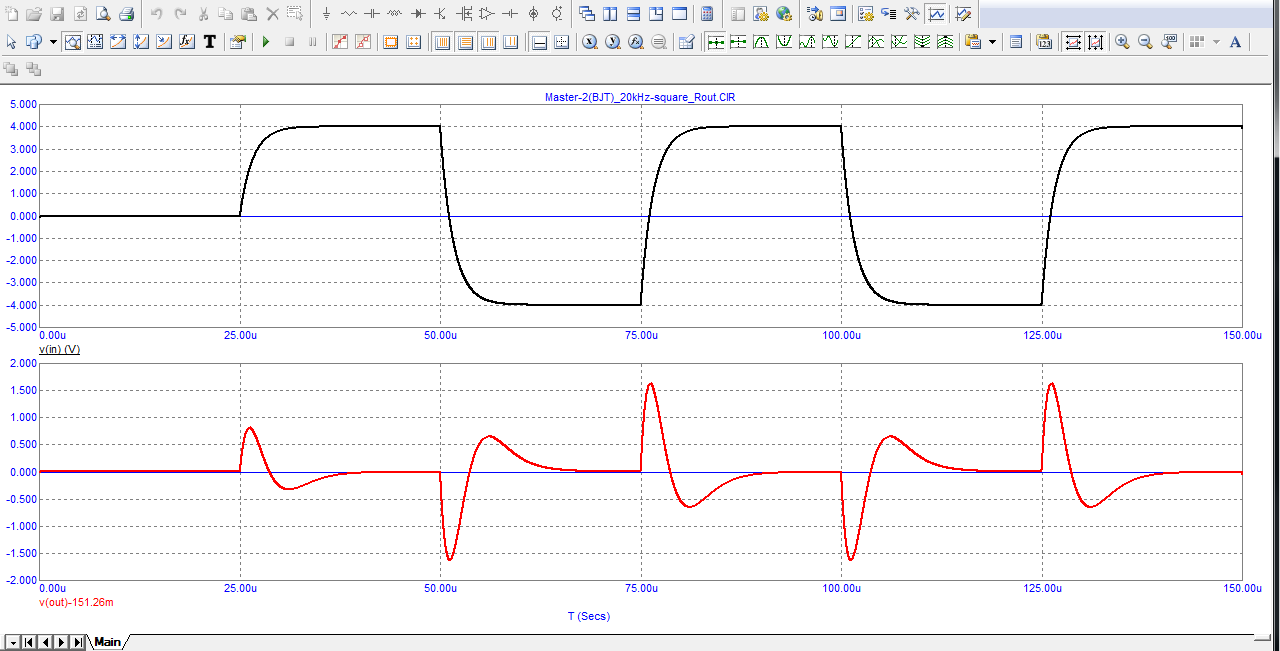Viewport: 1280px width, 651px height.
Task: Click the T (Secs) axis label
Action: (x=588, y=616)
